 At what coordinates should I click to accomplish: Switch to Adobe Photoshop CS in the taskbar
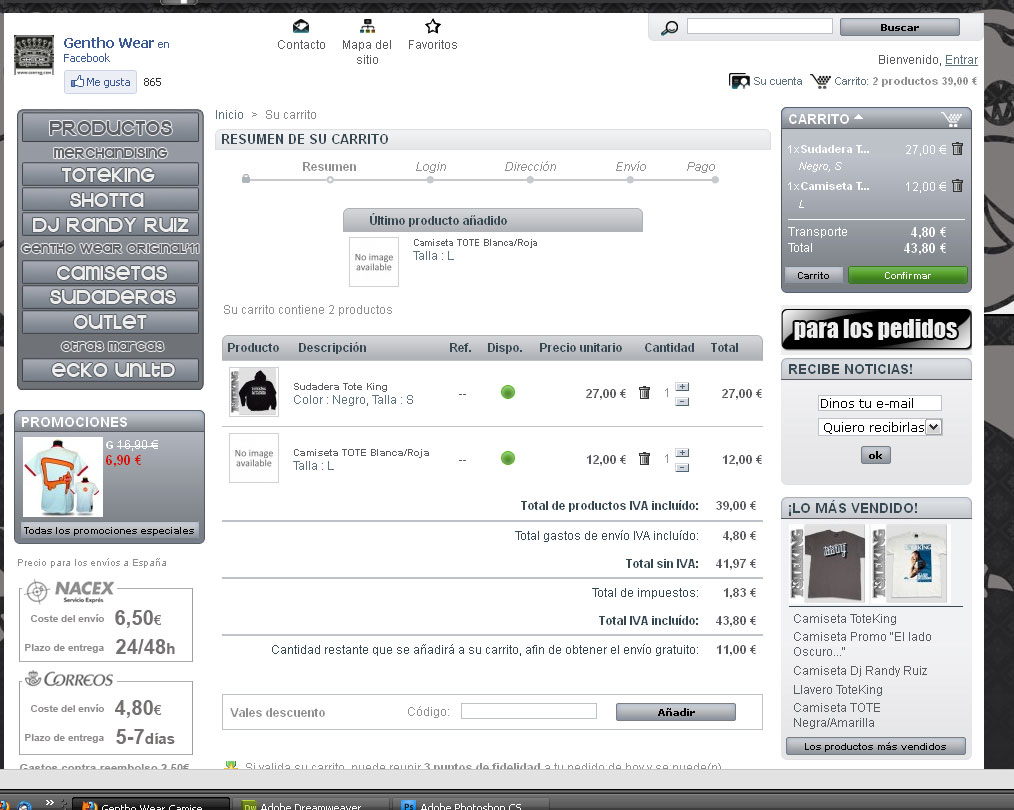(471, 805)
